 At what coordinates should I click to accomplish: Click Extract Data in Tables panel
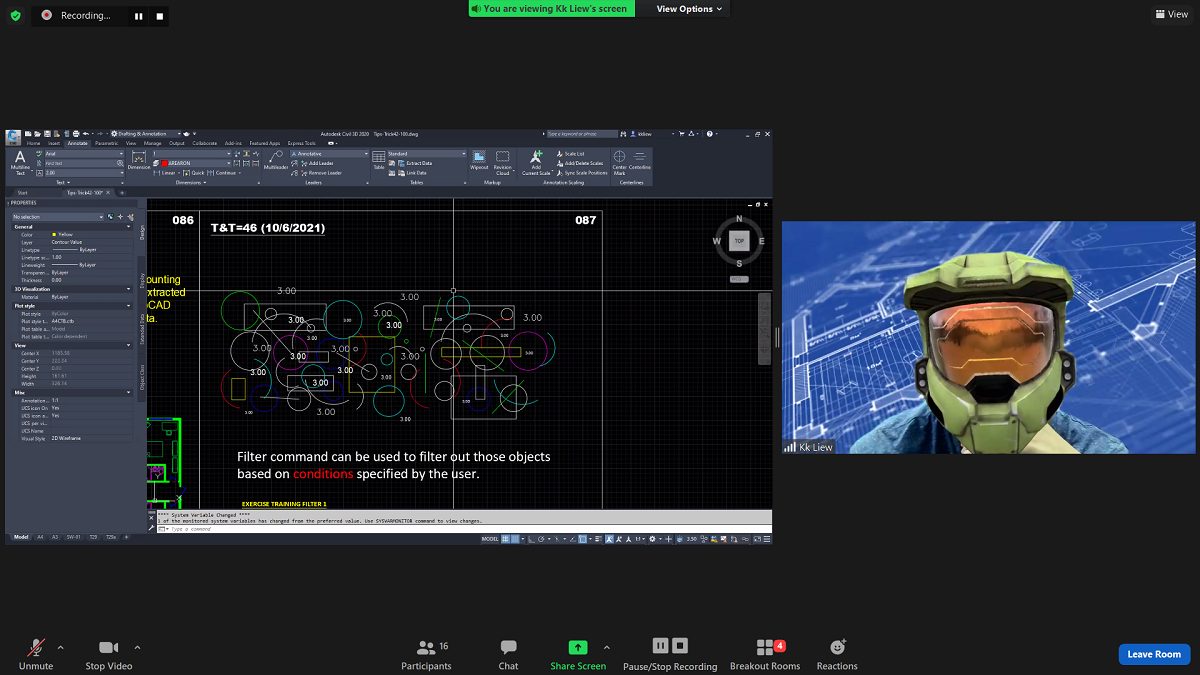click(x=413, y=163)
